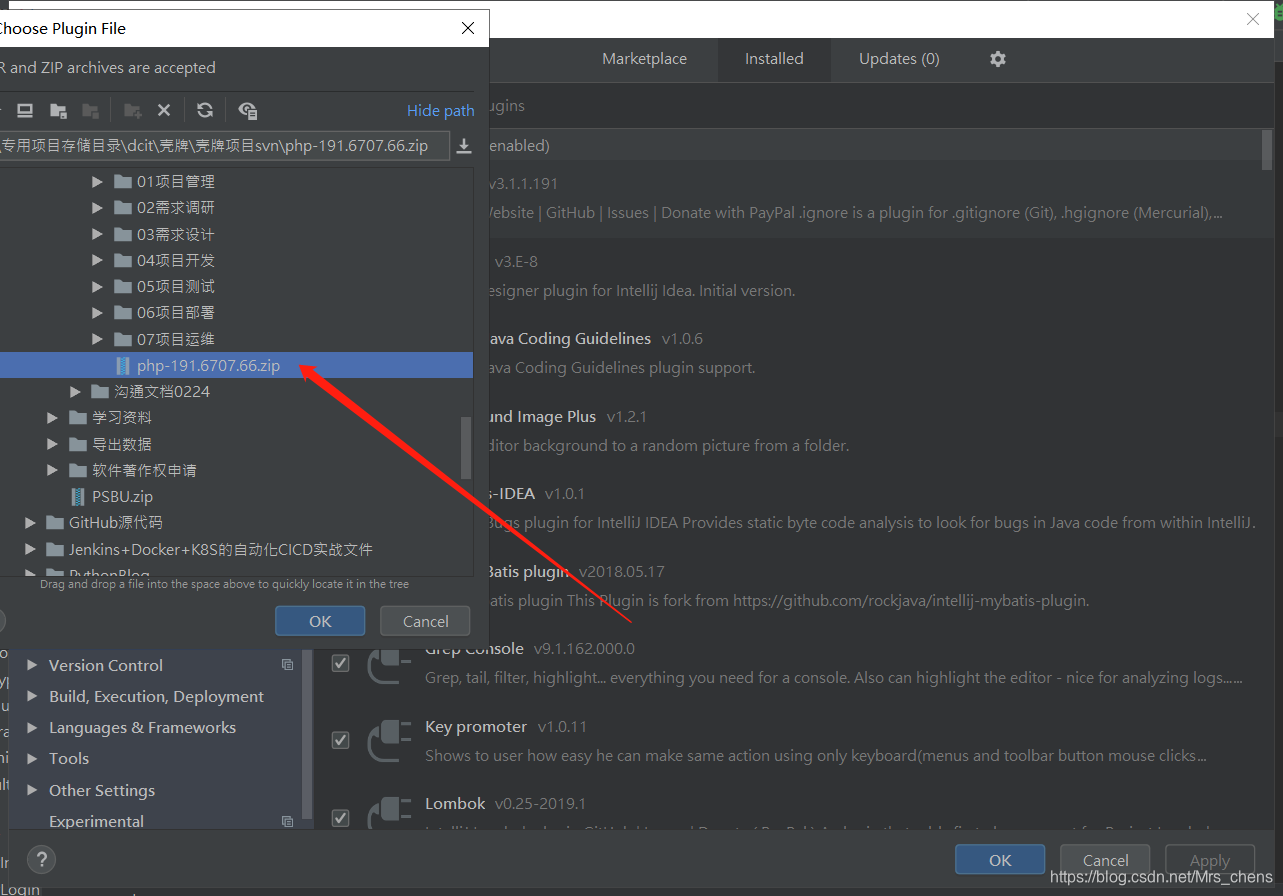Go to project directory icon
This screenshot has height=896, width=1283.
pyautogui.click(x=59, y=110)
